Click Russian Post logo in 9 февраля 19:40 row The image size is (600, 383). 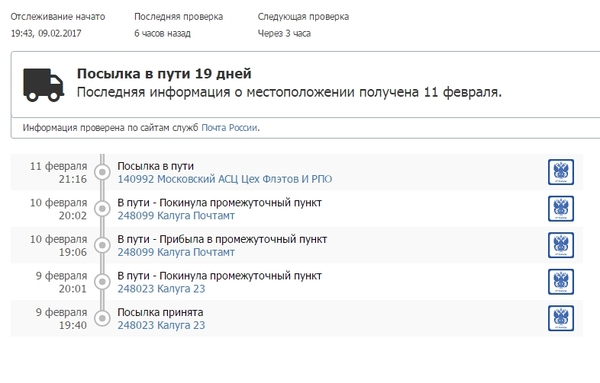tap(561, 318)
